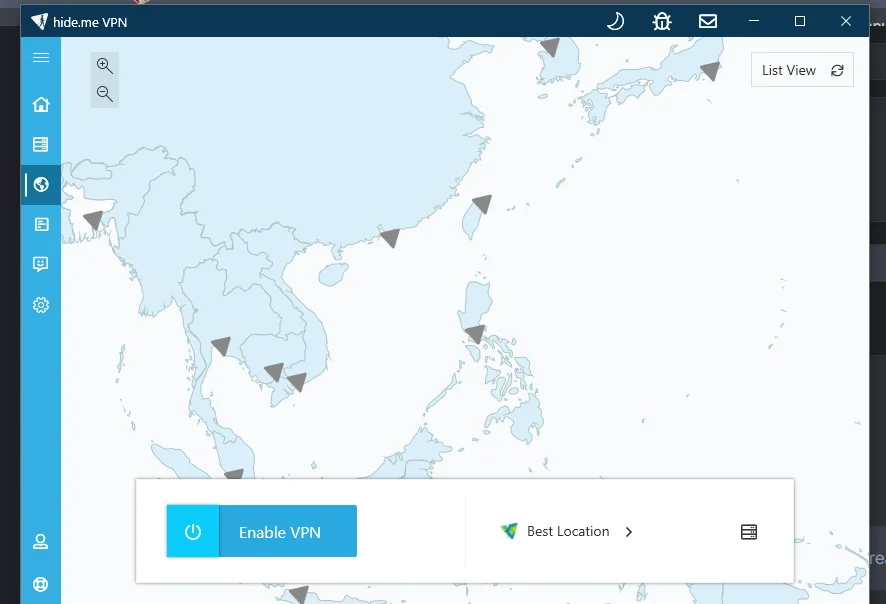The width and height of the screenshot is (886, 604).
Task: Open the feedback smiley chat icon
Action: pyautogui.click(x=41, y=264)
